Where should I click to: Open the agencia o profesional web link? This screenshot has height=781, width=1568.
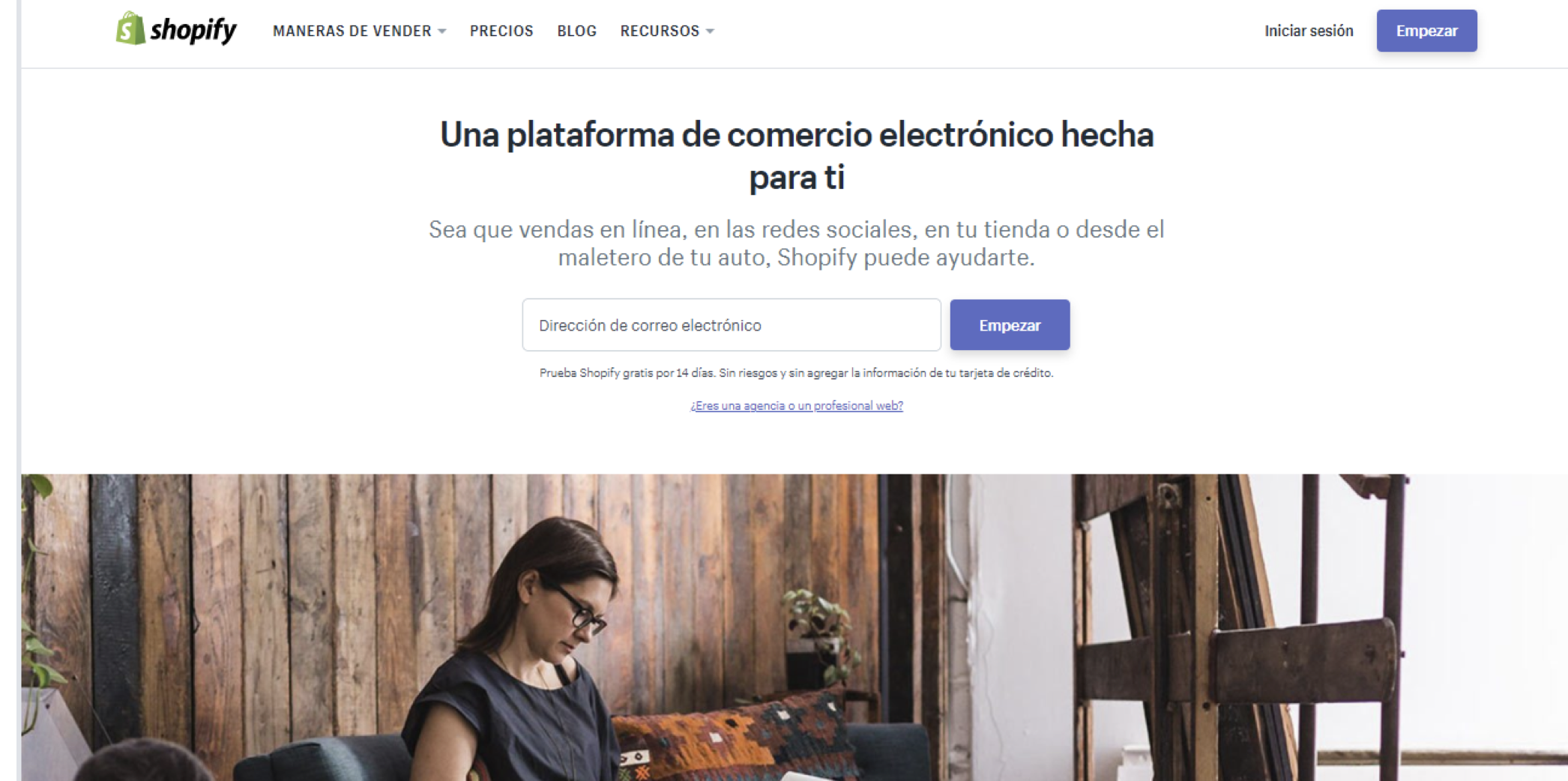pos(796,405)
